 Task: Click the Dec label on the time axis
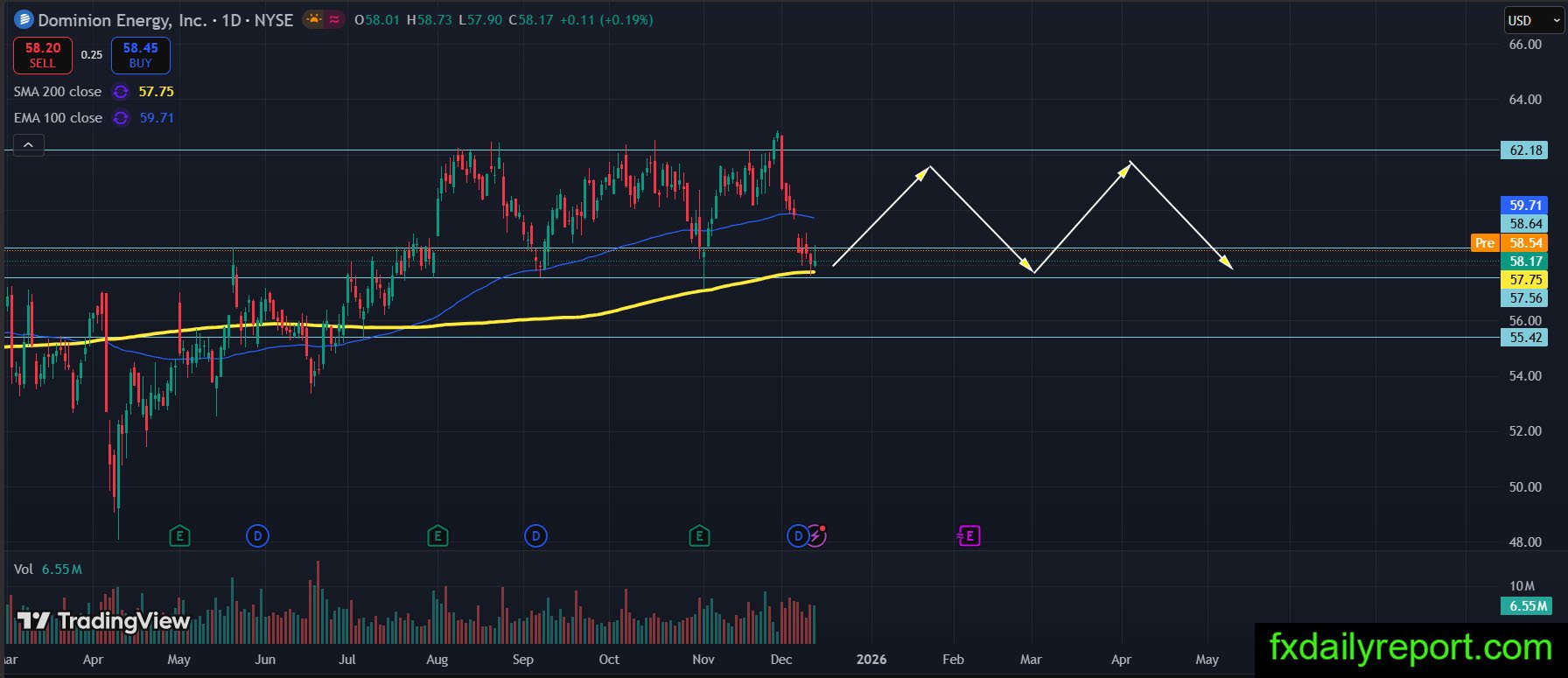point(781,660)
